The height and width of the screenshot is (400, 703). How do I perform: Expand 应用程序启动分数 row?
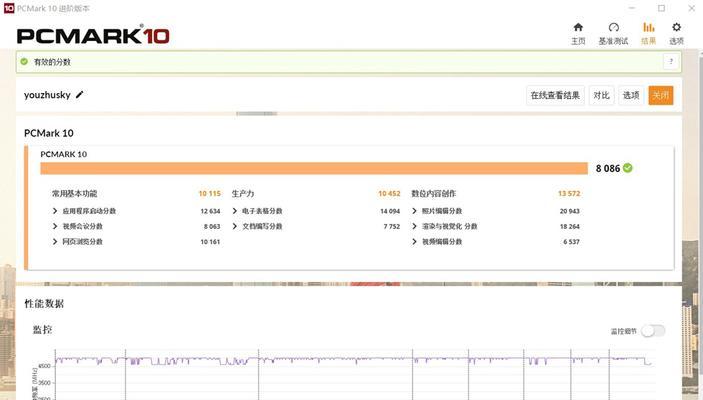[x=55, y=211]
